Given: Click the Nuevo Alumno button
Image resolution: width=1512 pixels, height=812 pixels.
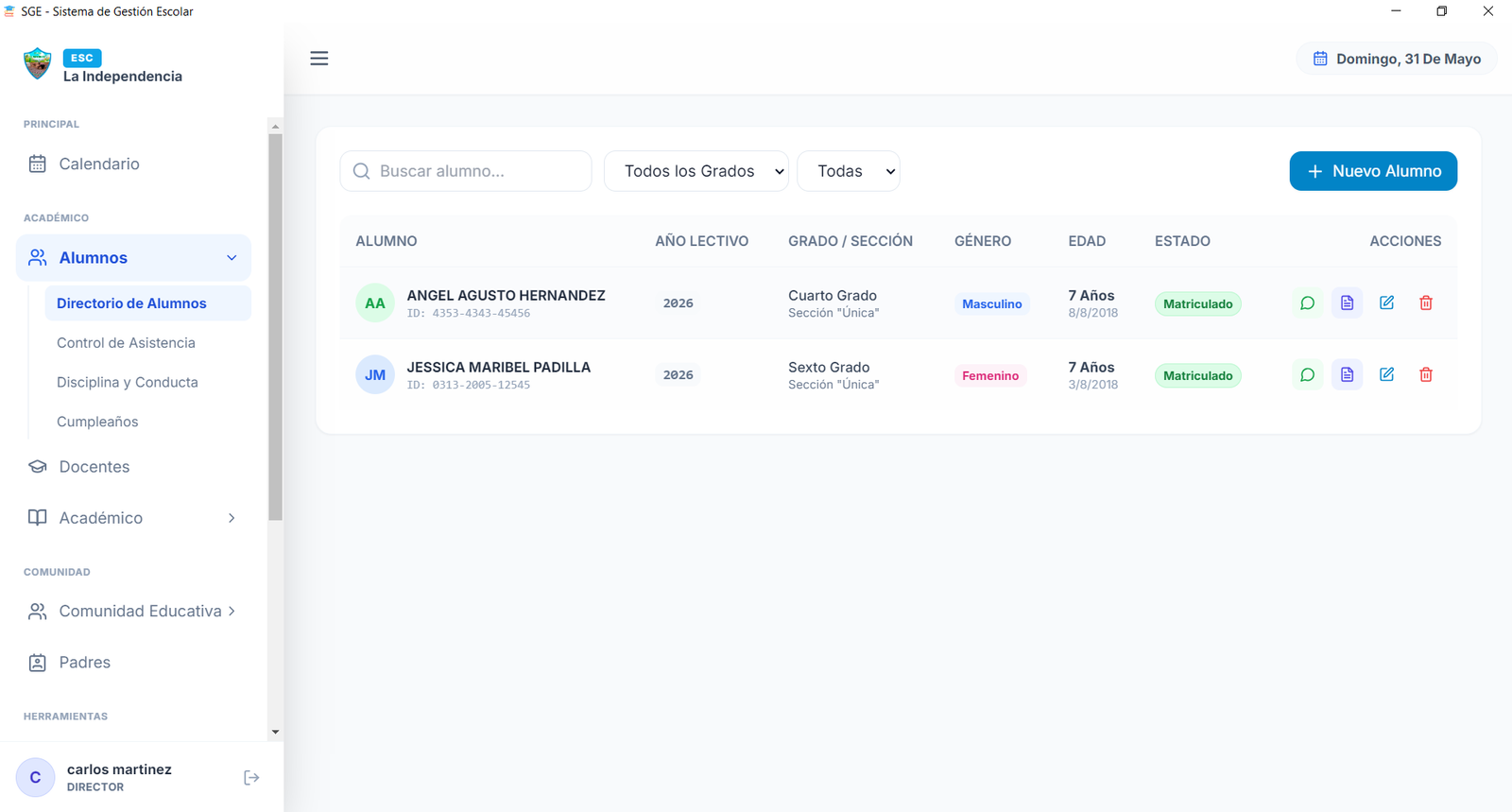Looking at the screenshot, I should tap(1373, 171).
